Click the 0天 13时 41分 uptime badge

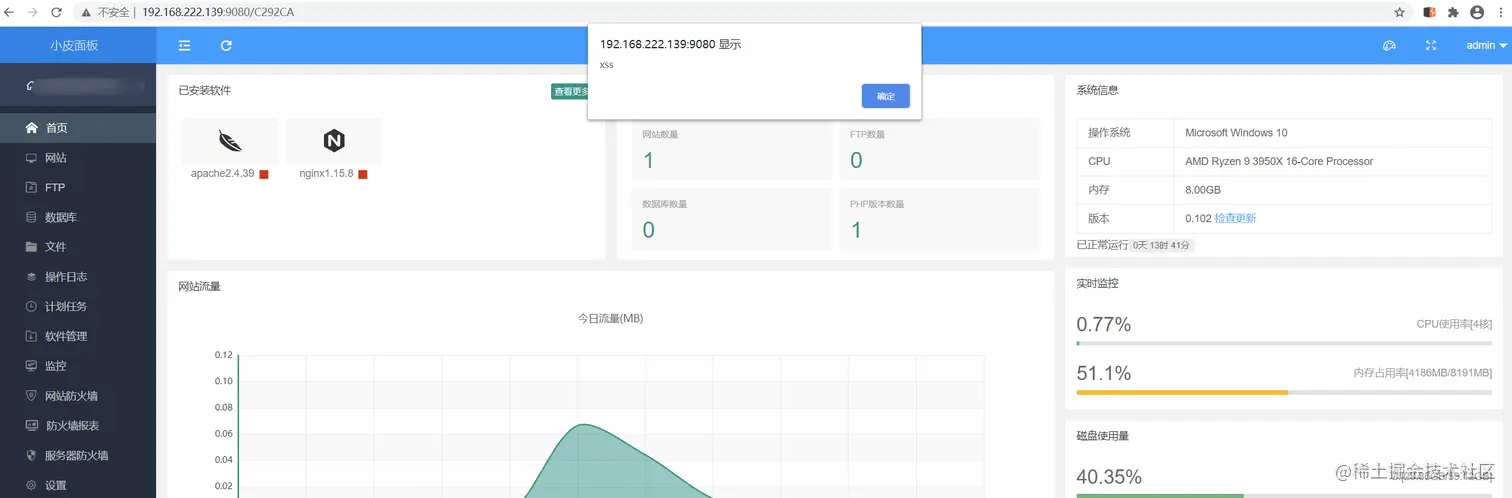1162,245
